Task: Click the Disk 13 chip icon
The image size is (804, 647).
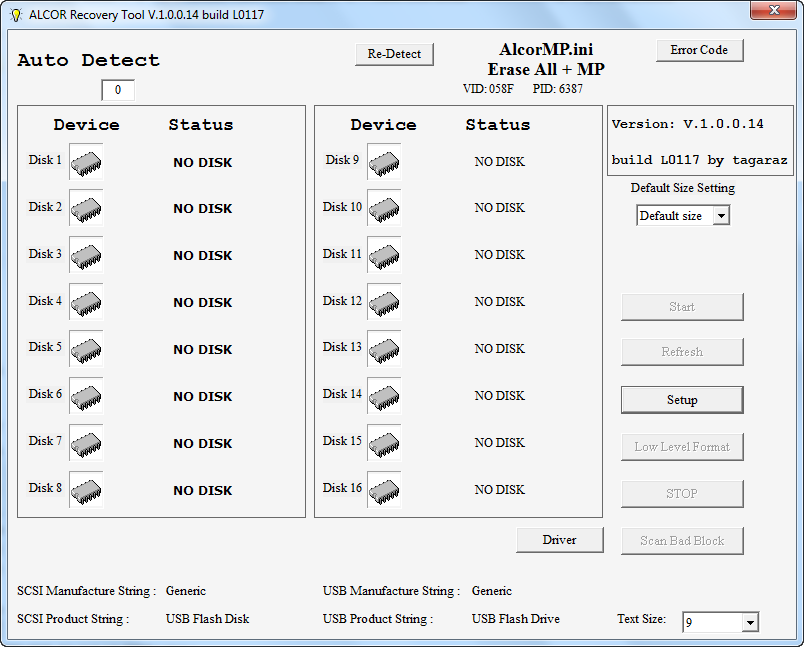Action: click(384, 349)
